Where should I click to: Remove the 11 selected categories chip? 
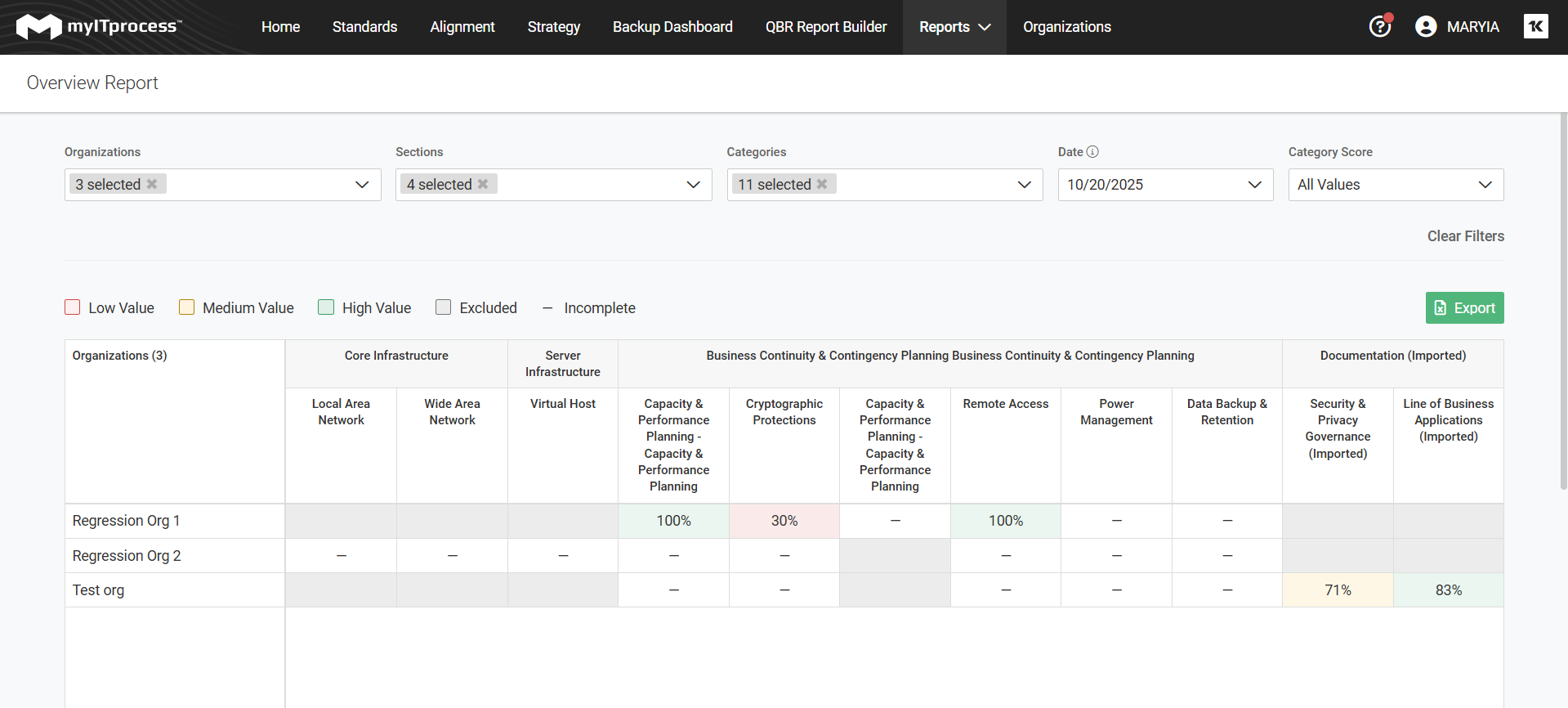click(822, 185)
